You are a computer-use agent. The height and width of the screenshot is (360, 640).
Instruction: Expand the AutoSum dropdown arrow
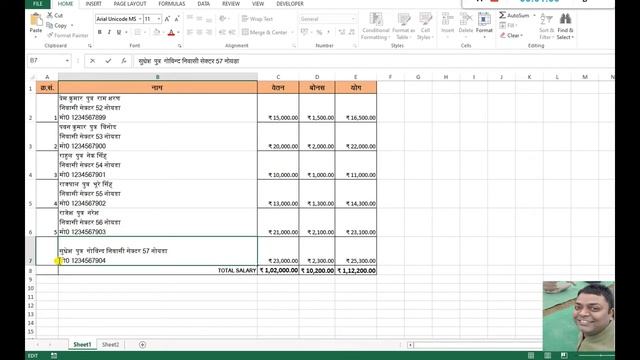point(534,15)
